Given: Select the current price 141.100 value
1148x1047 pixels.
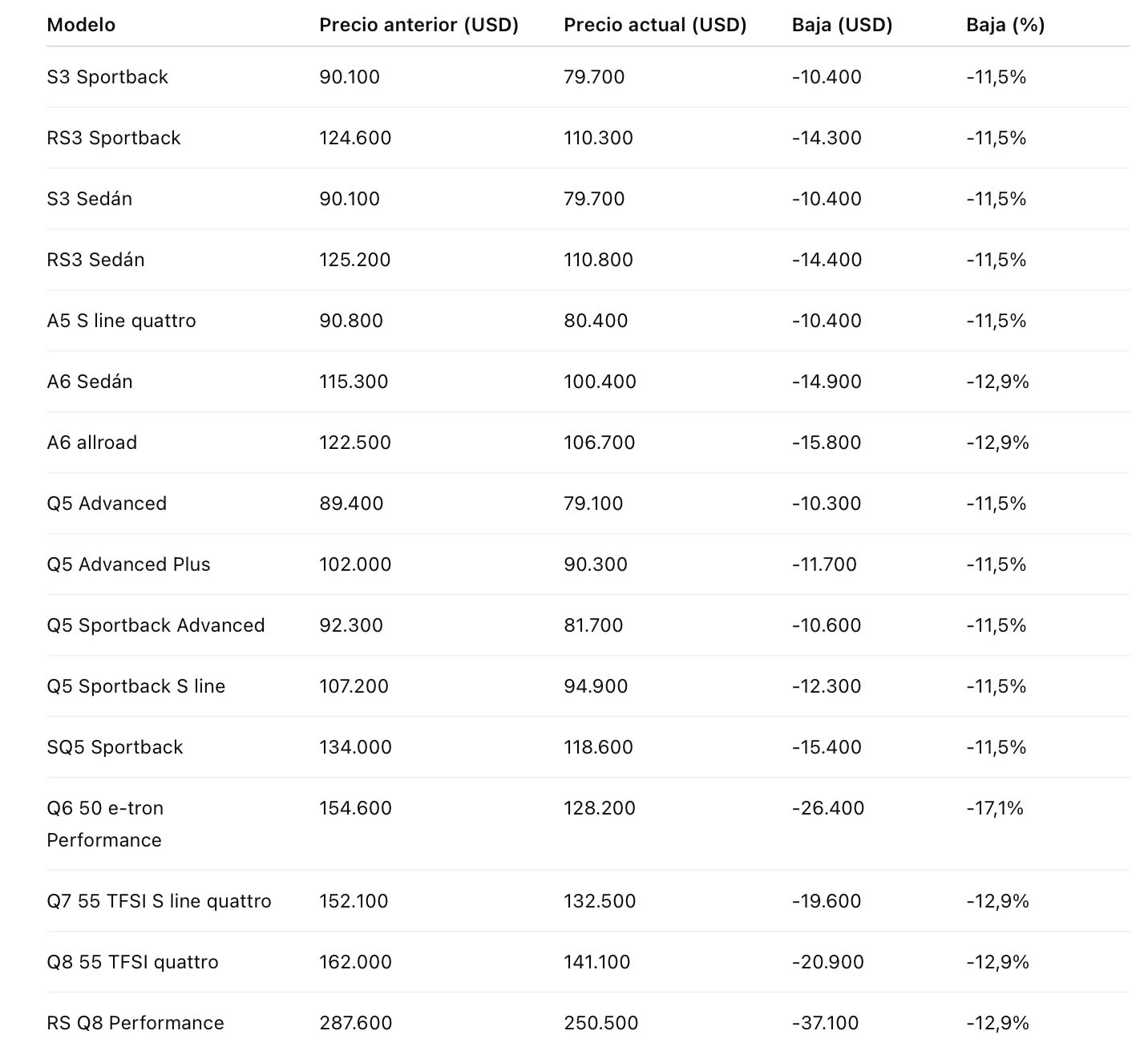Looking at the screenshot, I should click(x=597, y=962).
